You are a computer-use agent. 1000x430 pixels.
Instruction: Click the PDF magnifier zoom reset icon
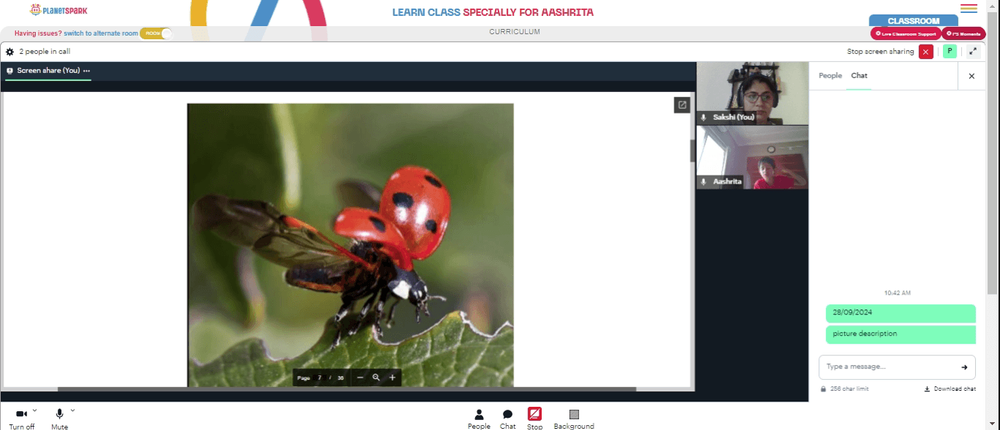[376, 378]
